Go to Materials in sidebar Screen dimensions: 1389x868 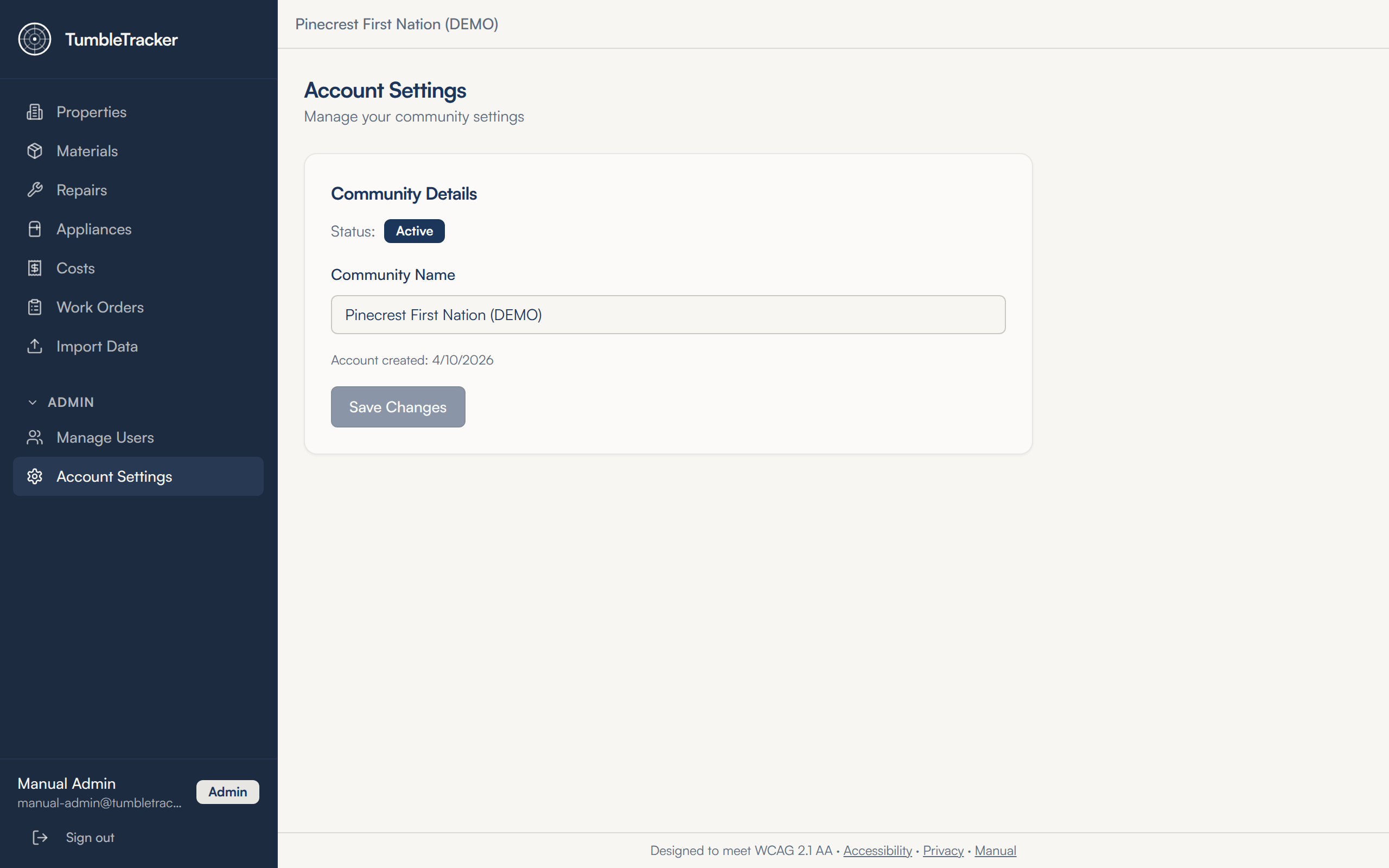coord(138,151)
